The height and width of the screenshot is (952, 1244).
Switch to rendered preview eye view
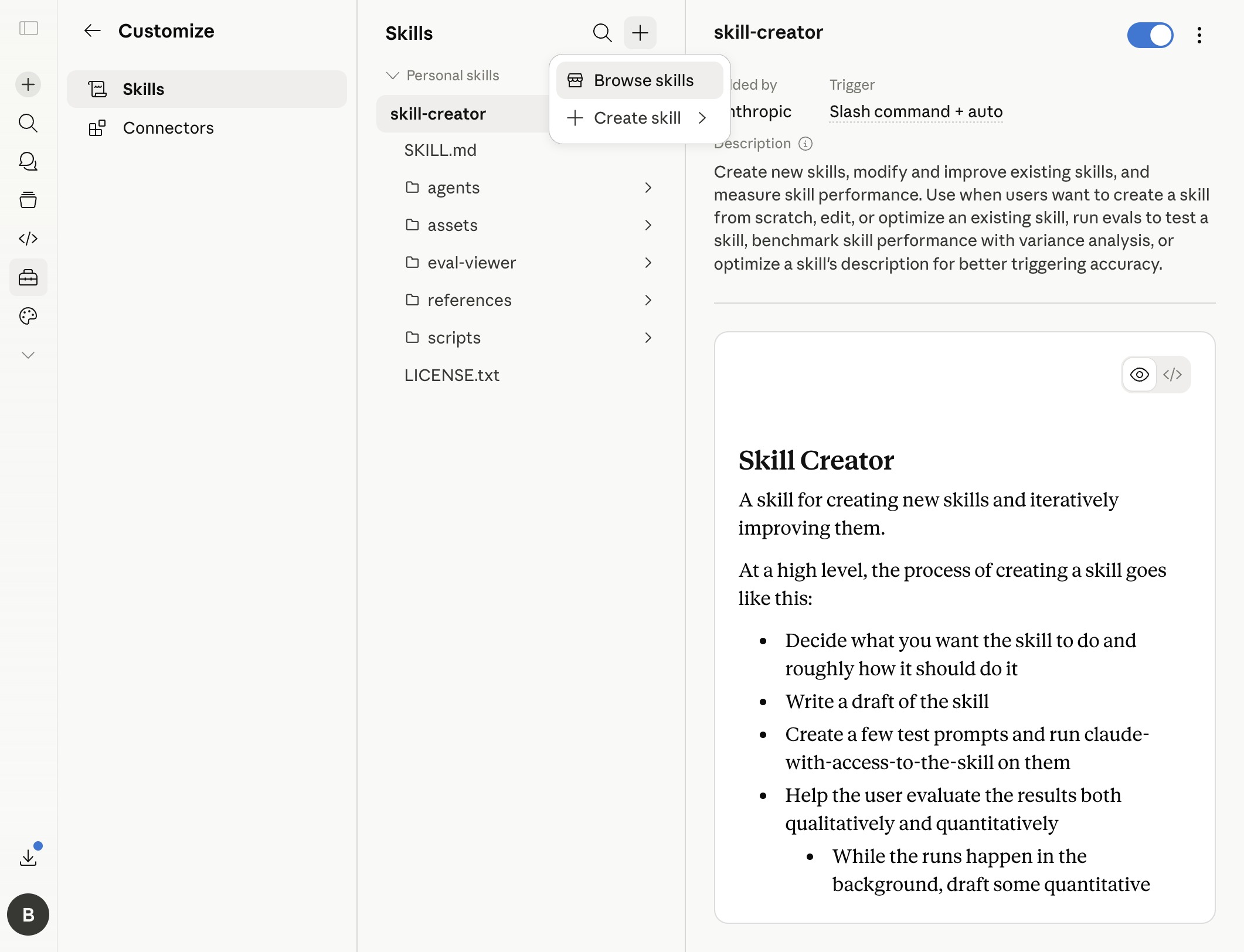[1140, 375]
